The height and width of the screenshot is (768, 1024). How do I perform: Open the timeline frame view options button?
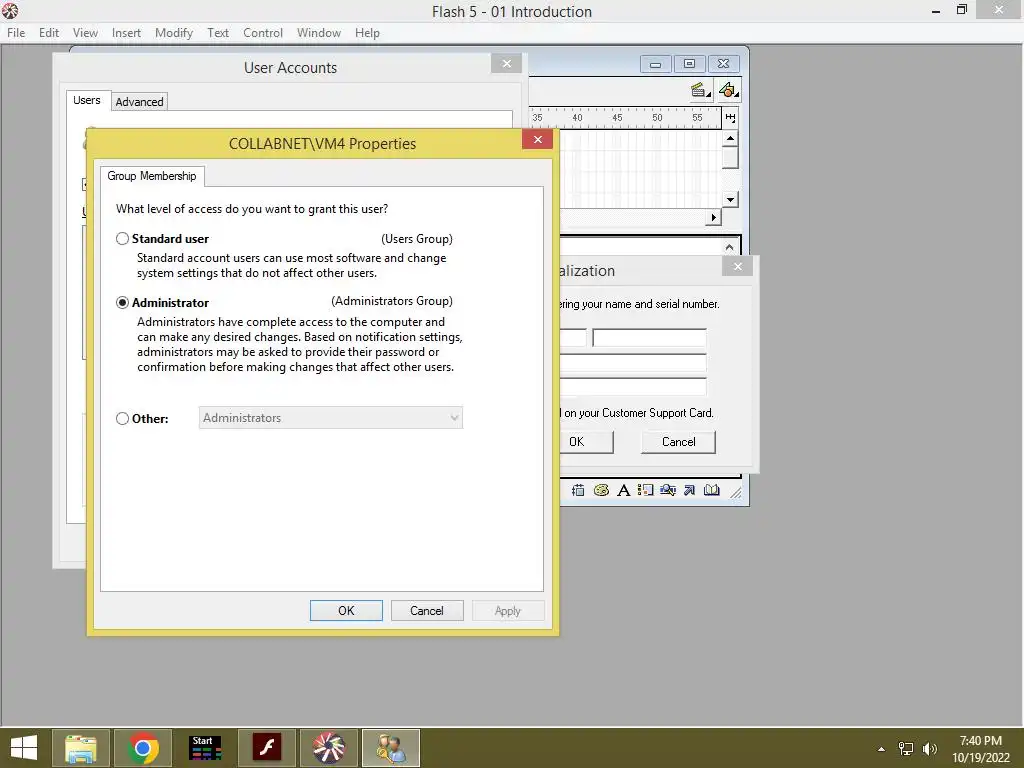point(730,118)
